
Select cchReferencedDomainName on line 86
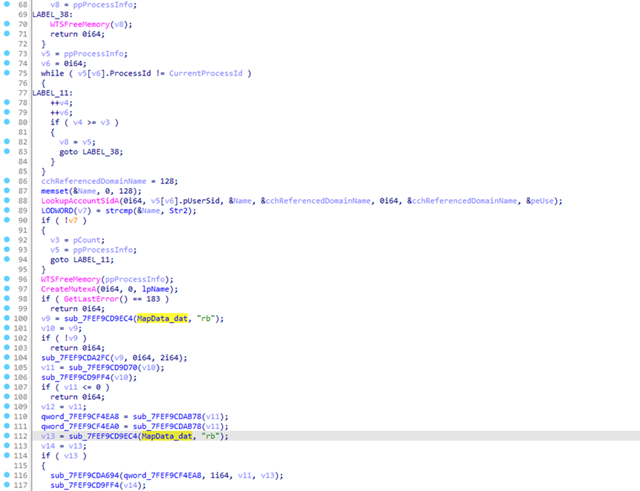93,181
